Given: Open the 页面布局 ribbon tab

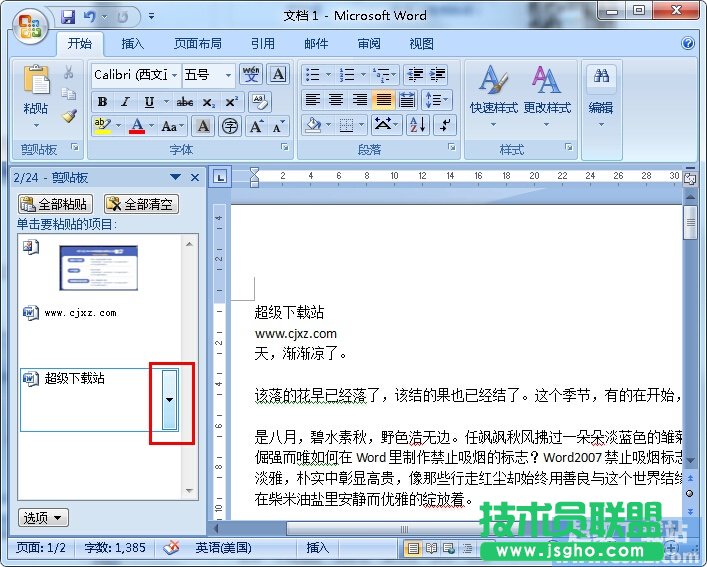Looking at the screenshot, I should pyautogui.click(x=198, y=44).
